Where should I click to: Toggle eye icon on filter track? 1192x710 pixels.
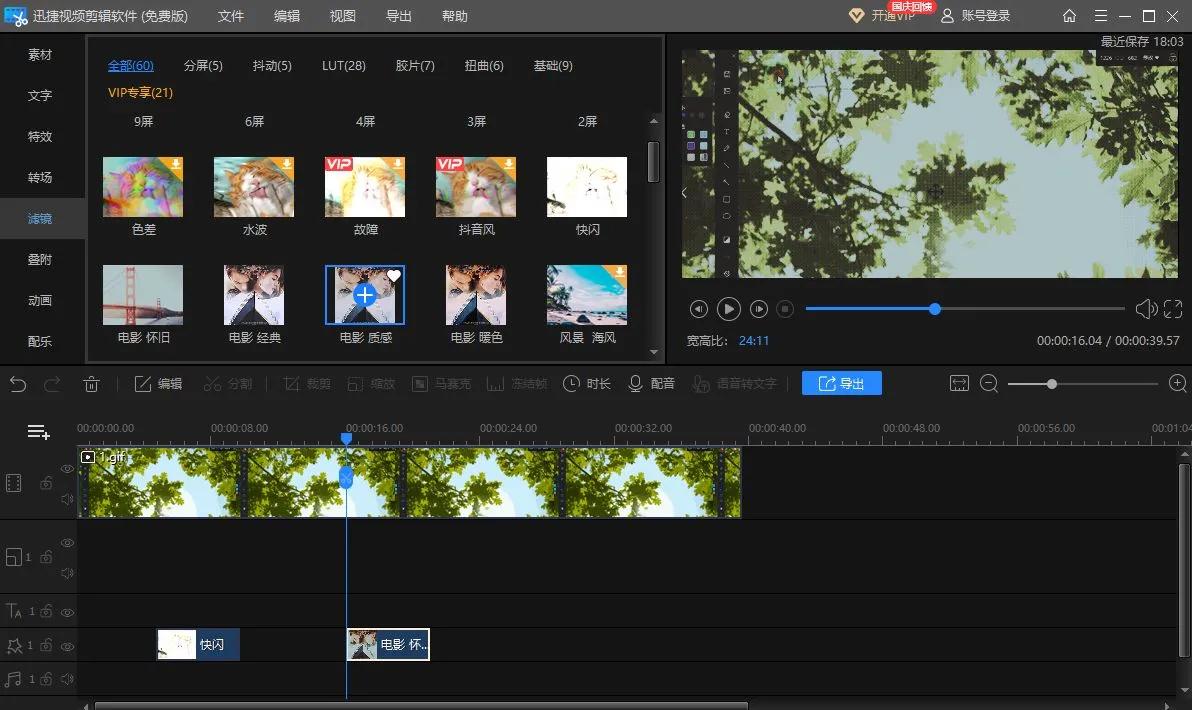(67, 646)
